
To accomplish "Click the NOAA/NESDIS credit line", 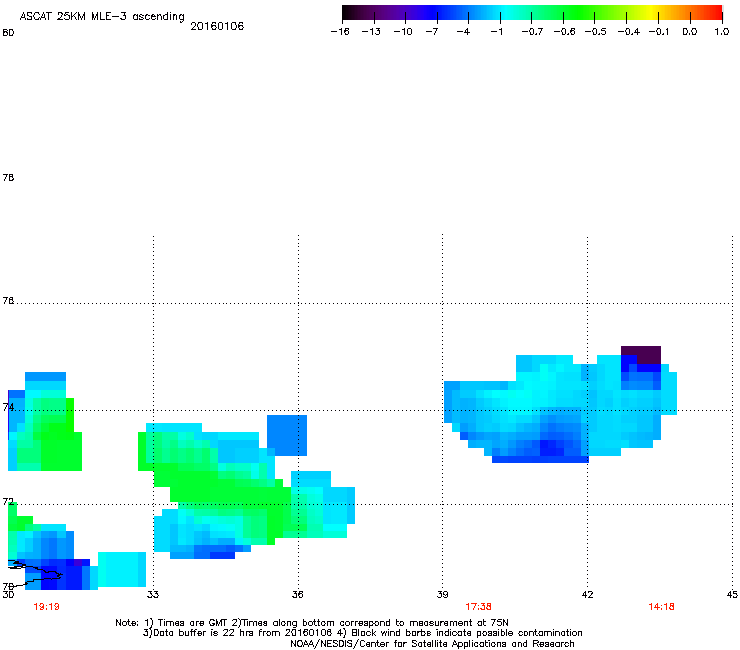I will click(x=432, y=644).
